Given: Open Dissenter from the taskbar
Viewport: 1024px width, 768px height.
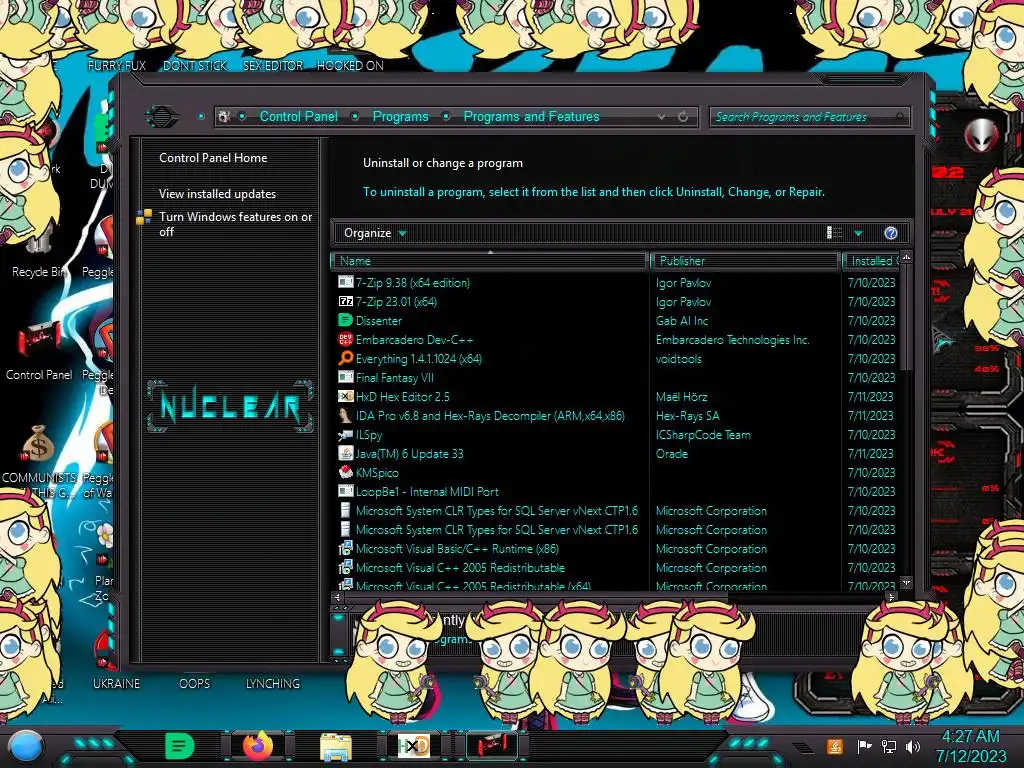Looking at the screenshot, I should coord(180,746).
